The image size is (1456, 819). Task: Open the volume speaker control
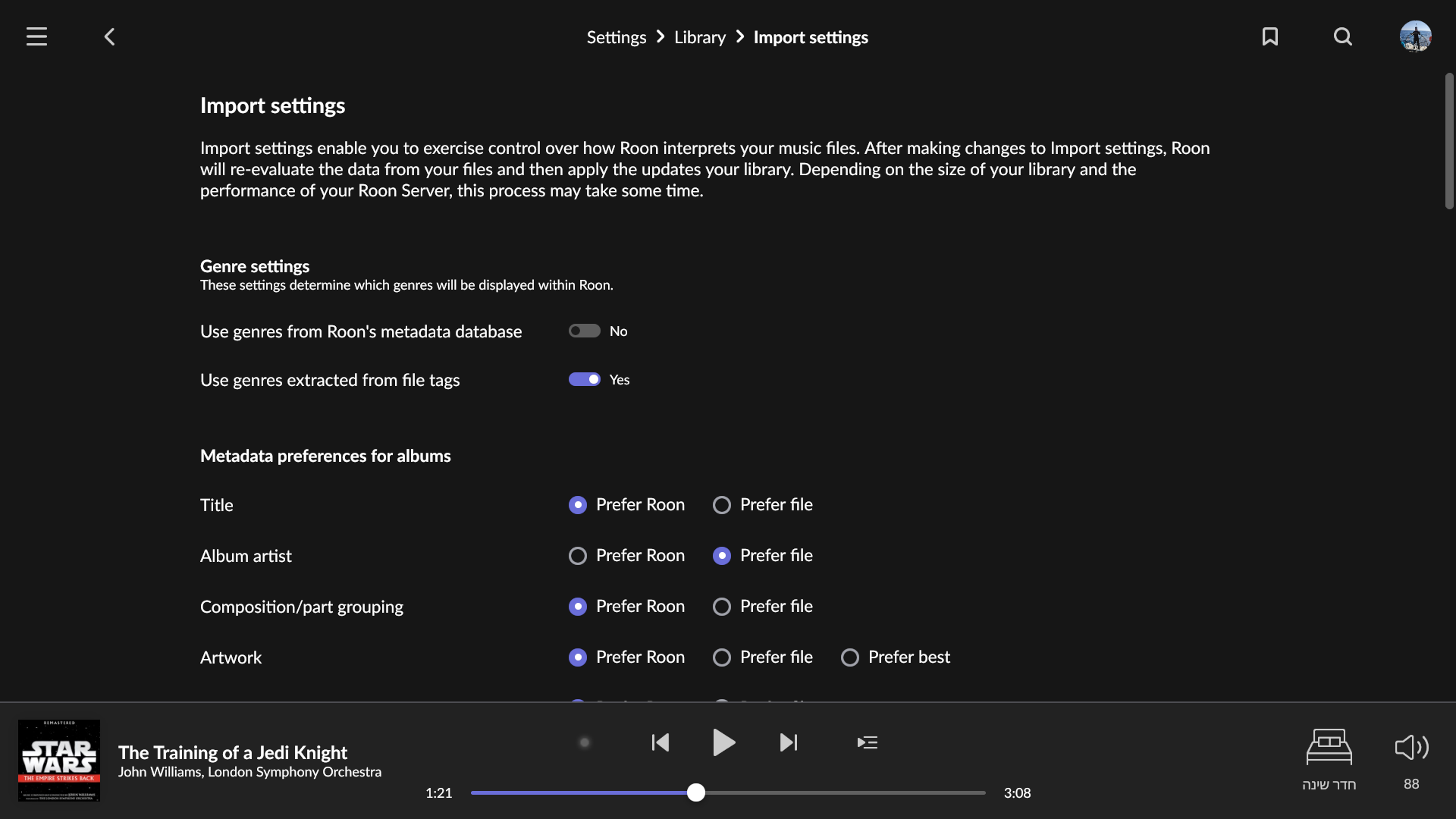pos(1411,747)
